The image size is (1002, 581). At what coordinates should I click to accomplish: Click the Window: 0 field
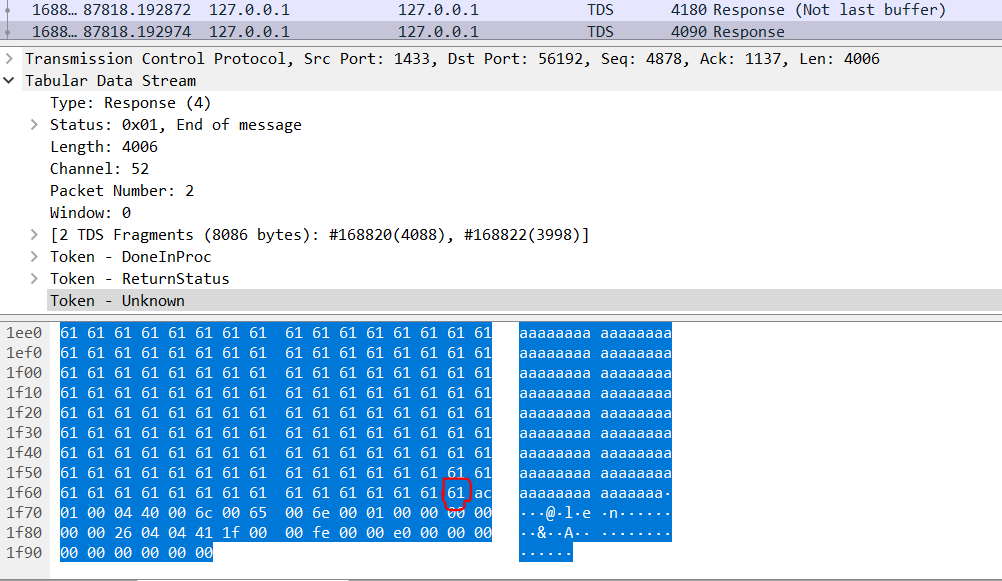click(90, 213)
